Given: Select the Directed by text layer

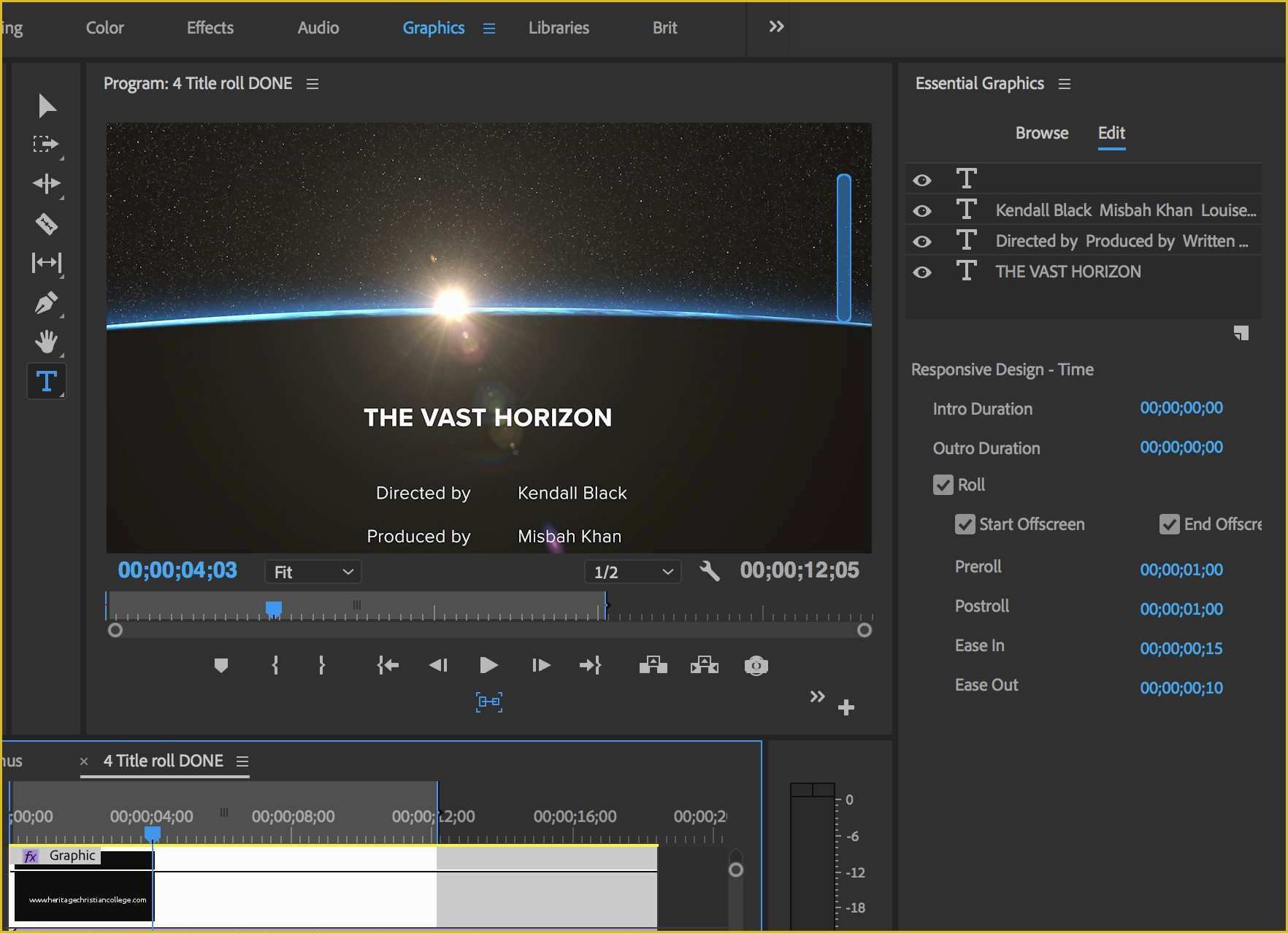Looking at the screenshot, I should [1084, 241].
